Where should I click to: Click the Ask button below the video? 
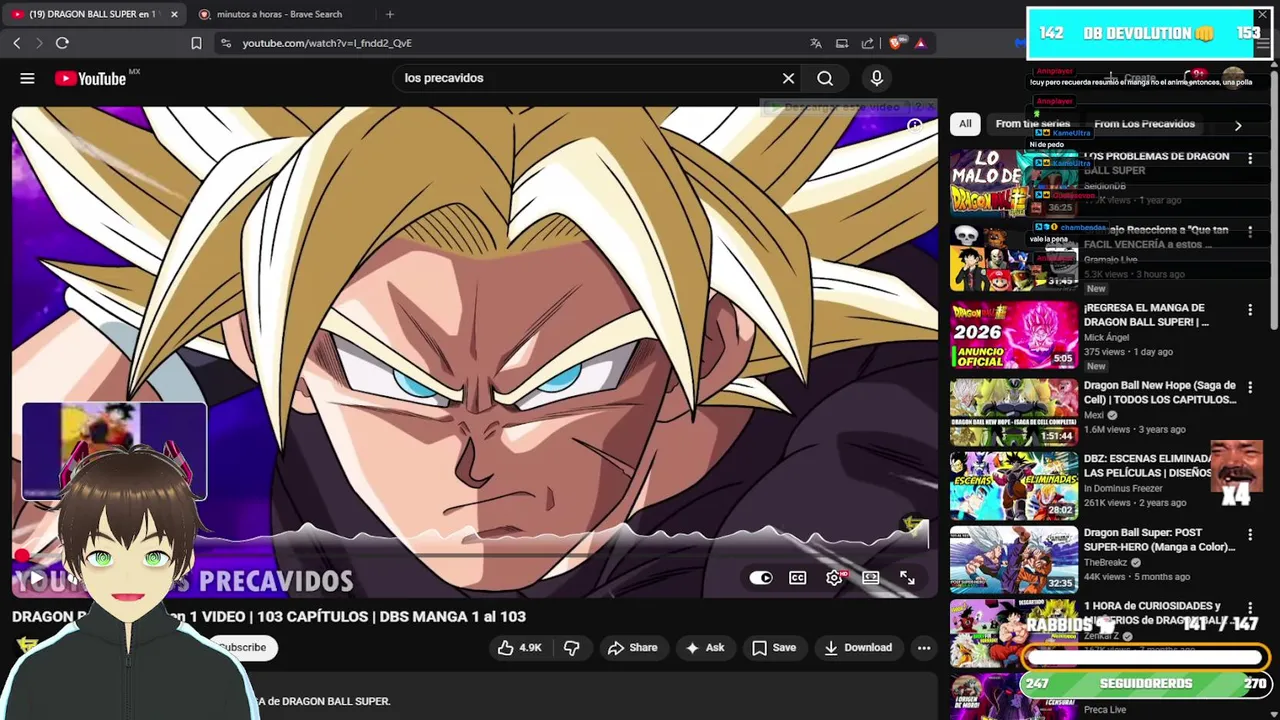[705, 648]
